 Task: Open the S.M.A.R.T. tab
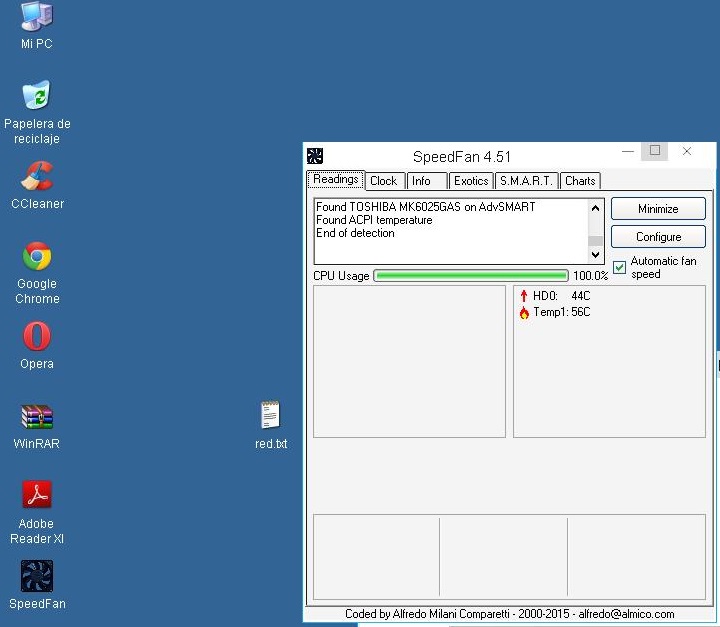pyautogui.click(x=526, y=181)
